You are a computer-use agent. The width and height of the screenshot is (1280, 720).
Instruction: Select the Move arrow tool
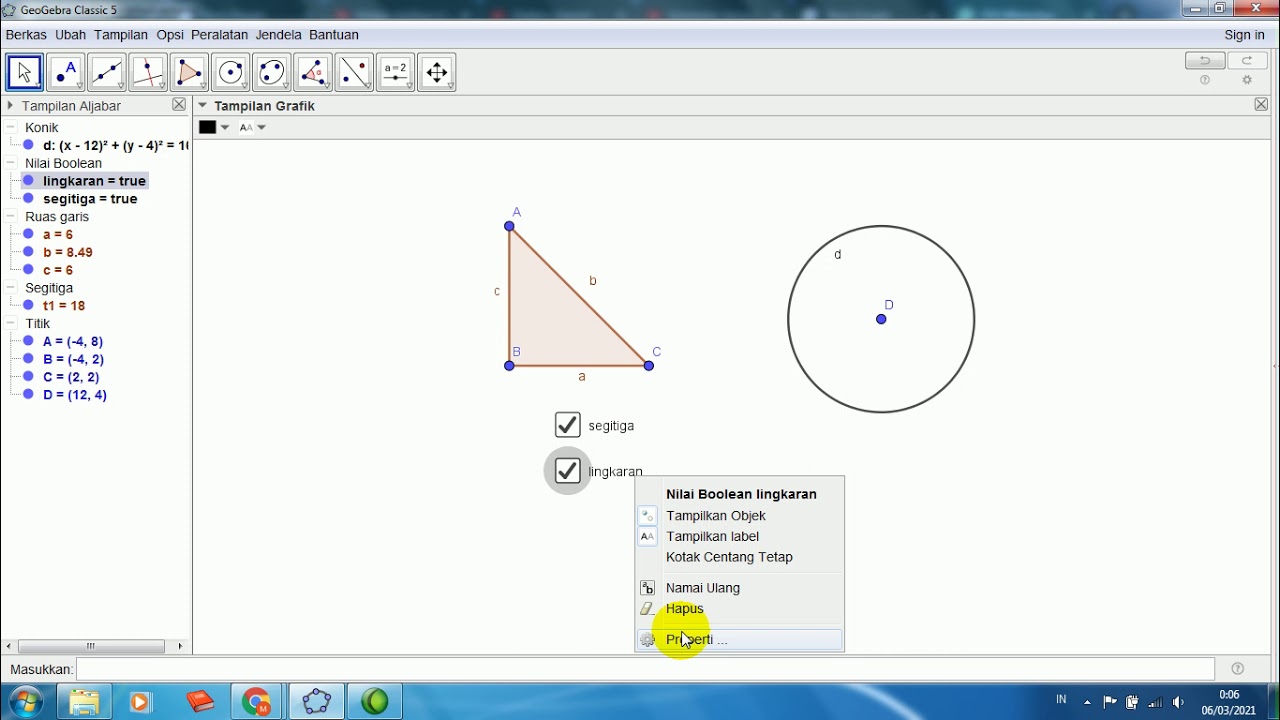(x=25, y=72)
